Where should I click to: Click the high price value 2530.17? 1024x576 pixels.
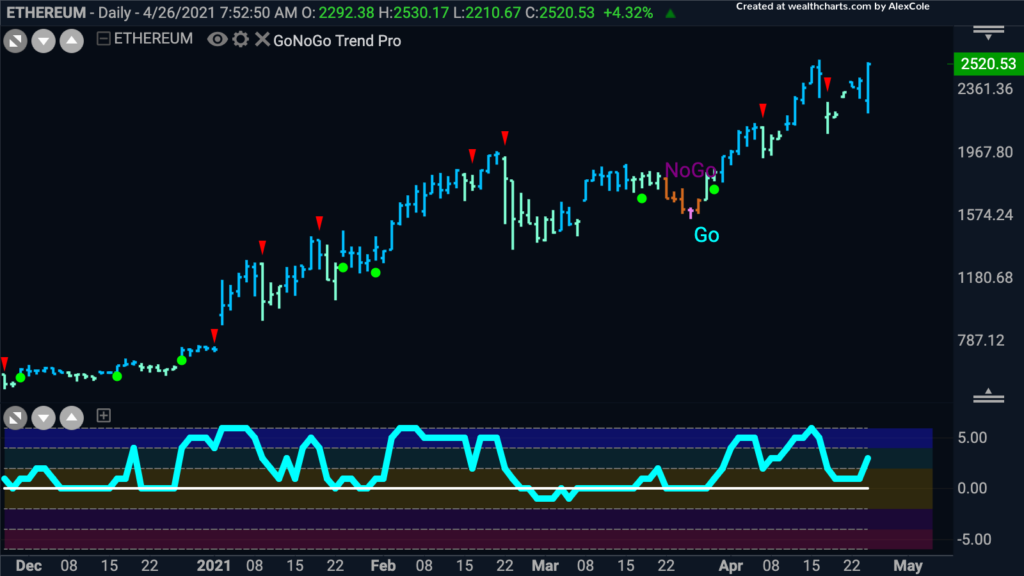pos(421,13)
